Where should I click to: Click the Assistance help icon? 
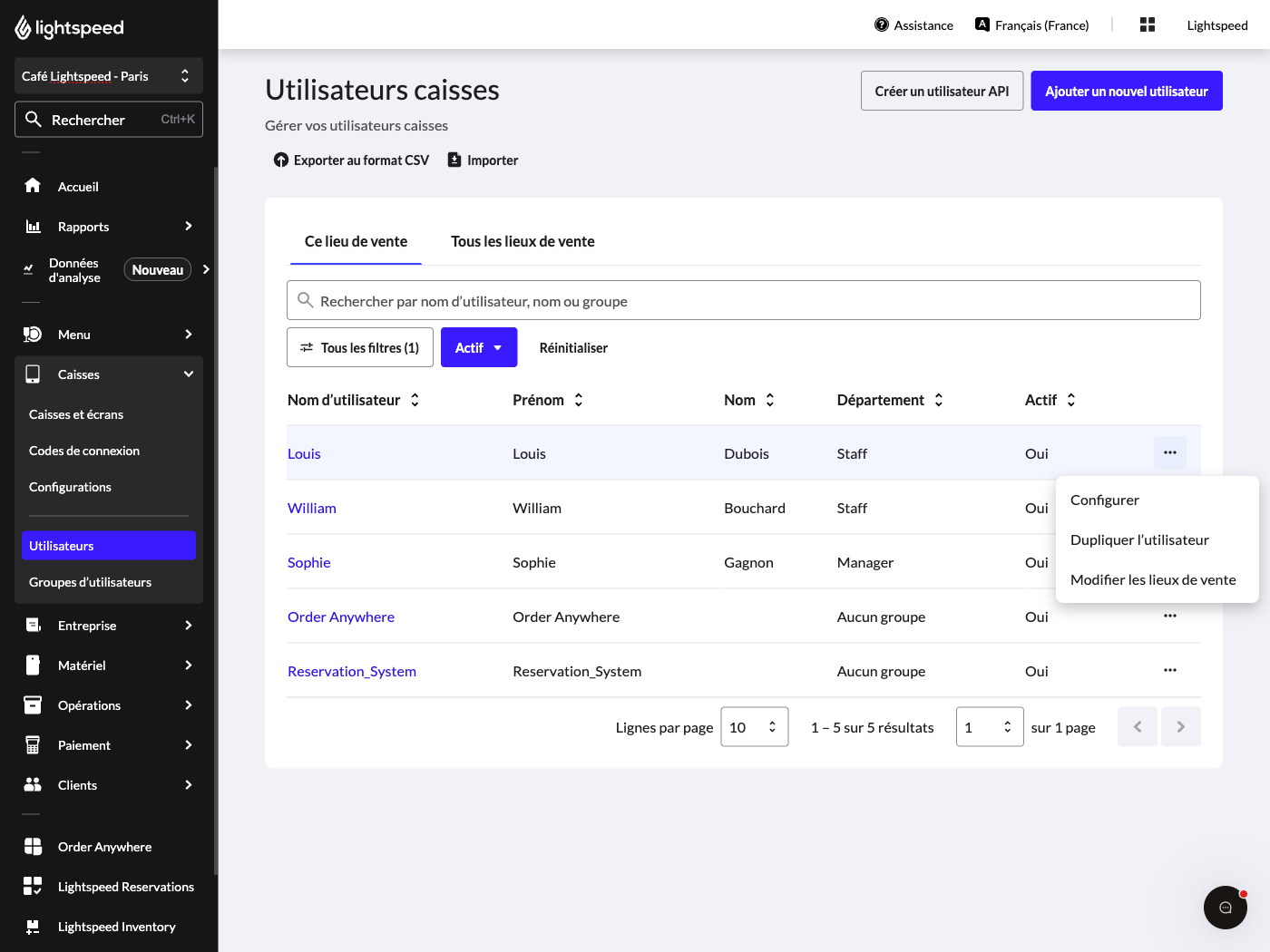[882, 24]
